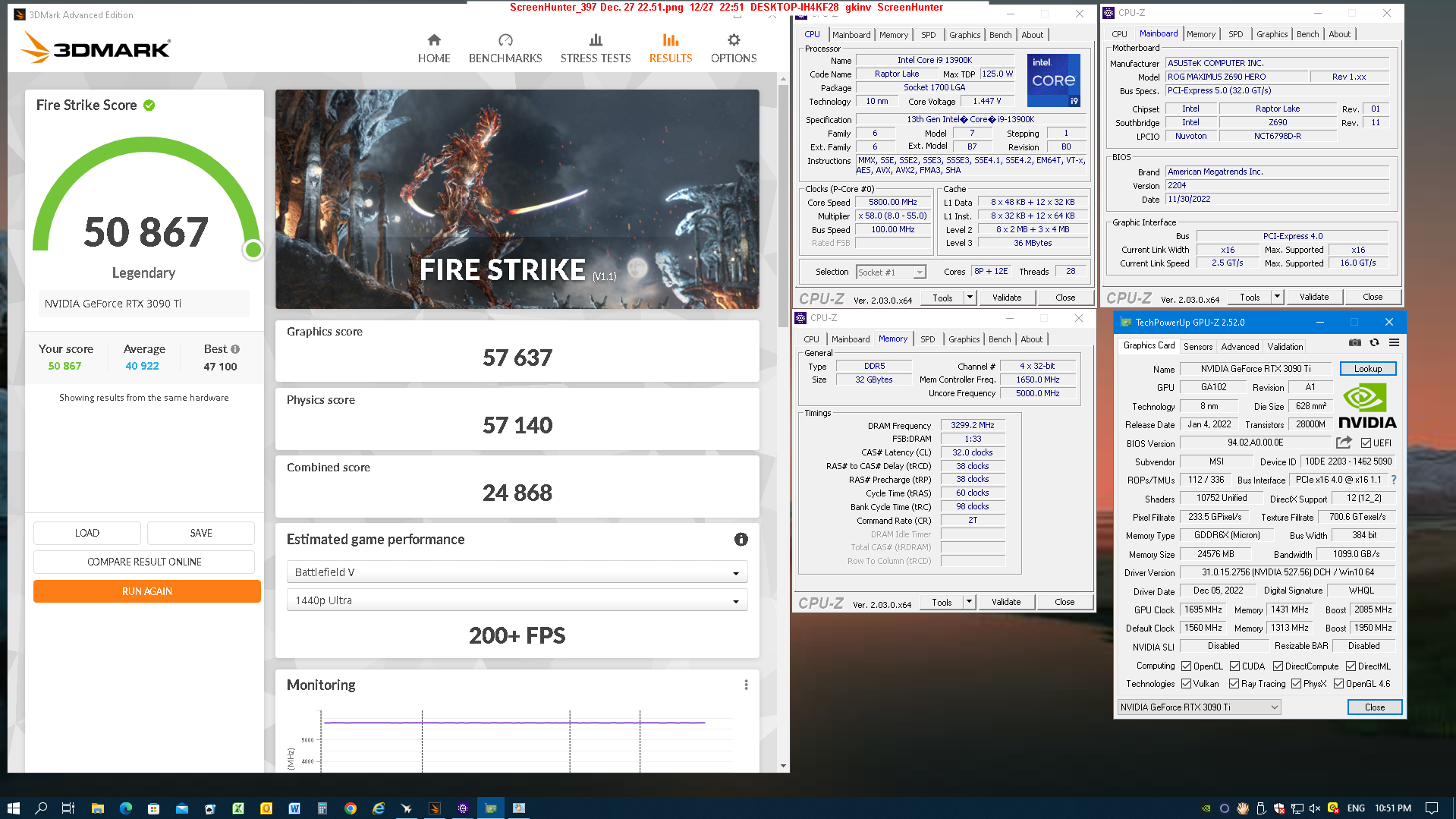Toggle the OpenGL 4.6 checkbox in GPU-Z

tap(1338, 684)
